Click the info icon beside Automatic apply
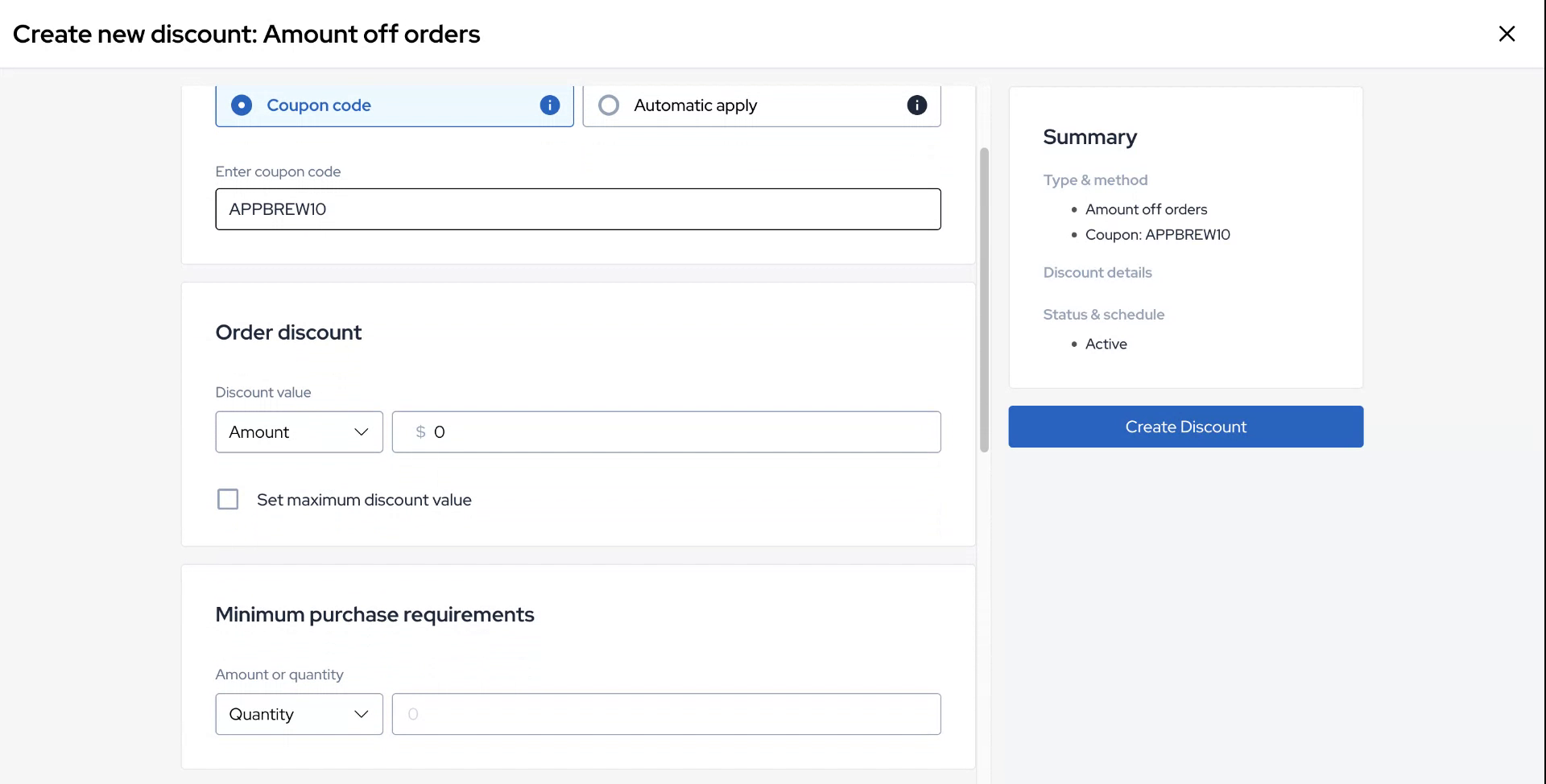 tap(916, 105)
